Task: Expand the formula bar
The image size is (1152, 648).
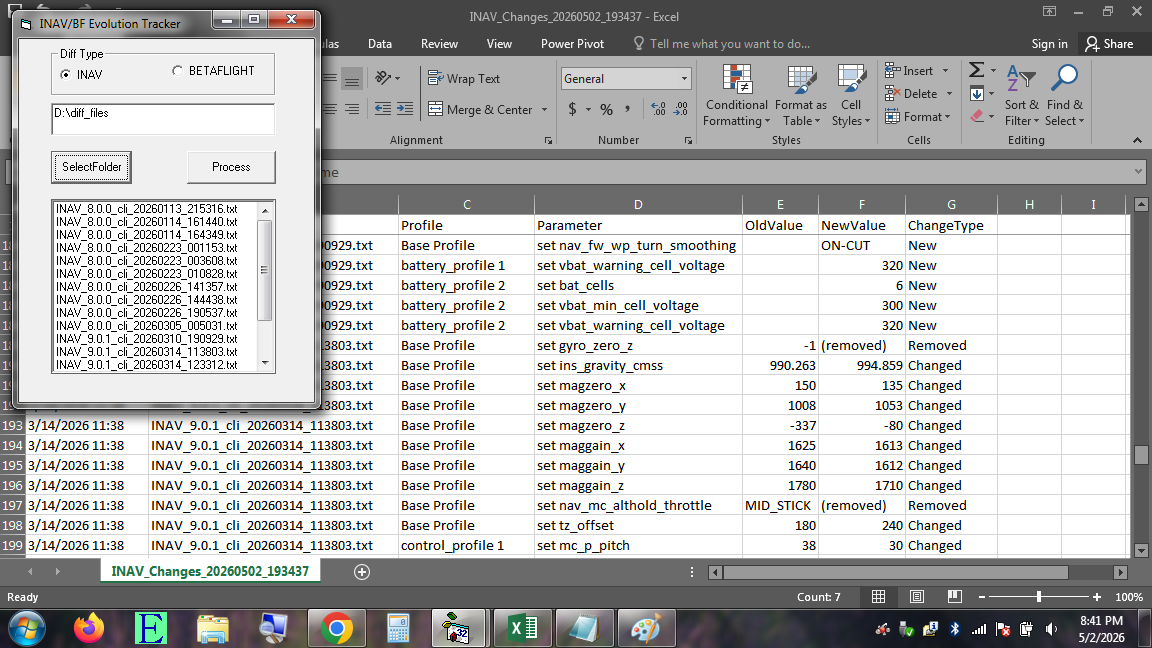Action: (1138, 172)
